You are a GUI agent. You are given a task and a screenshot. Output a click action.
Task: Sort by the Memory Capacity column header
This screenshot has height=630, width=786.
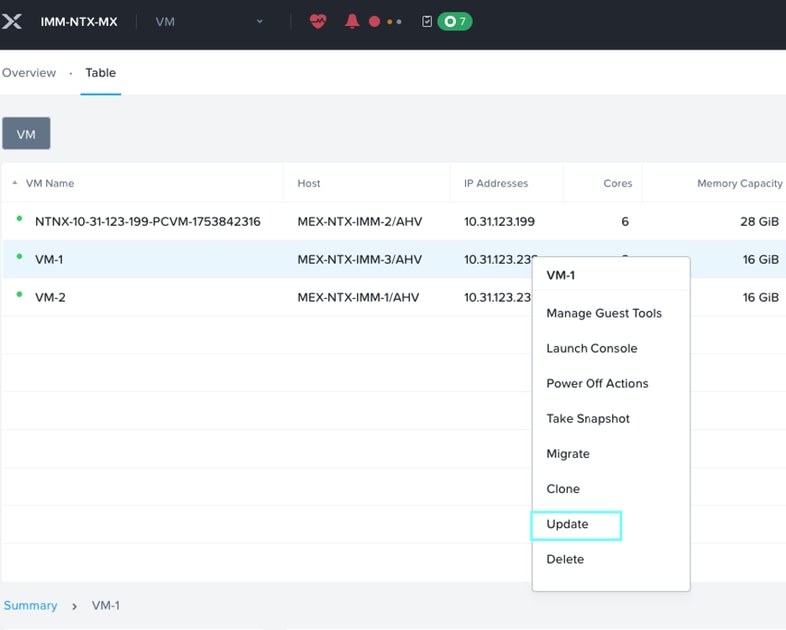click(739, 183)
